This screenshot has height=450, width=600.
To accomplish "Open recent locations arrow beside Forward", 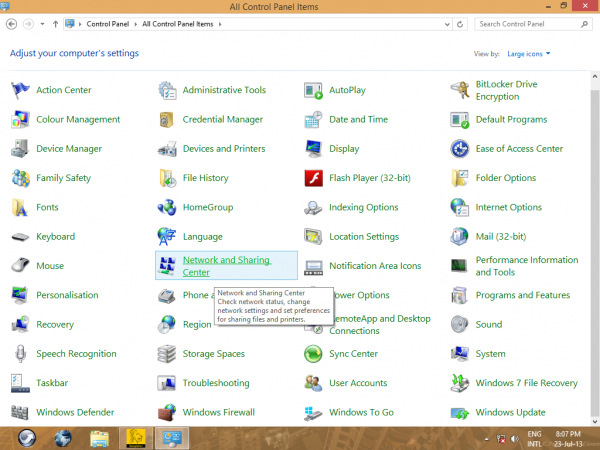I will pyautogui.click(x=42, y=24).
